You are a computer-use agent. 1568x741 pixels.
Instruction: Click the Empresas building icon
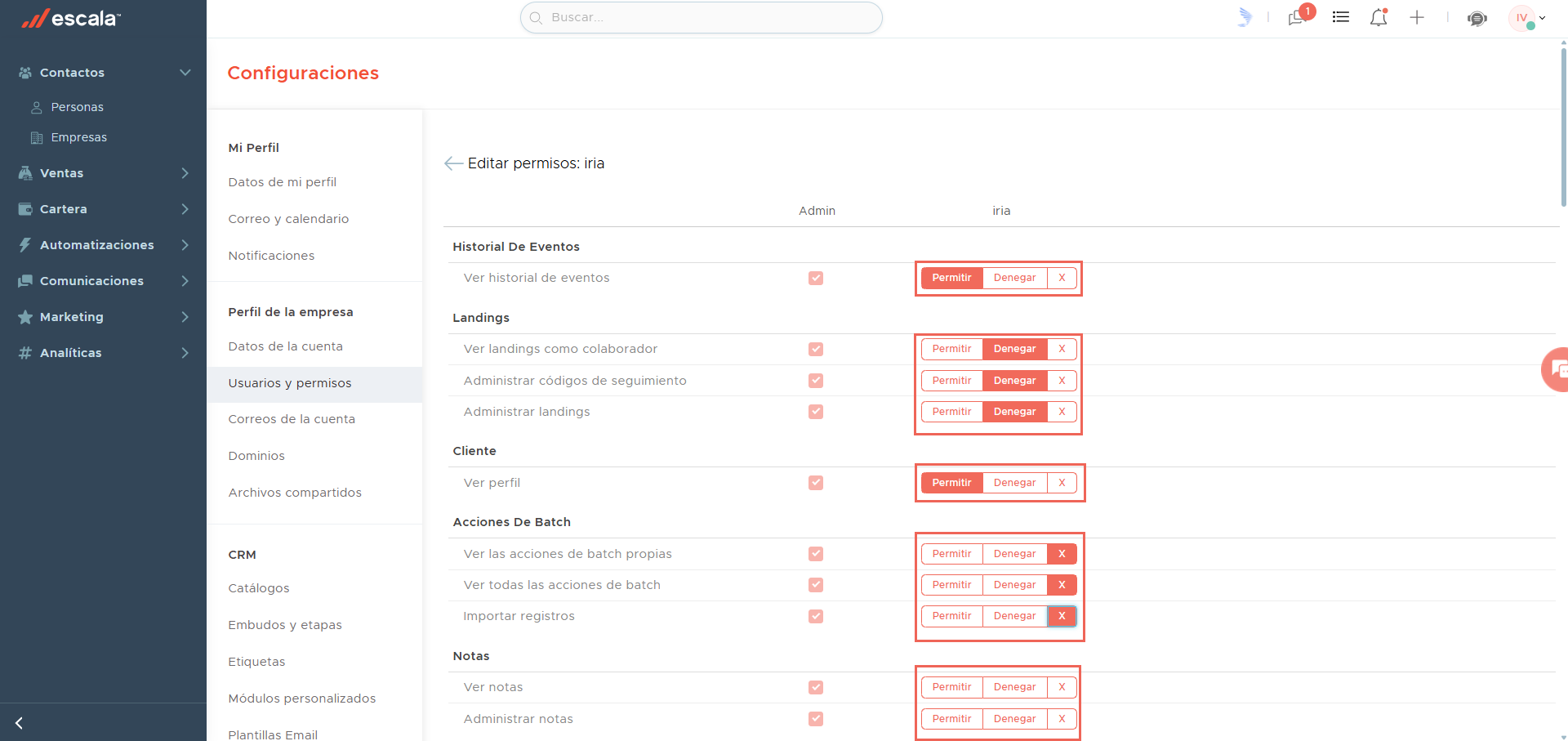(37, 137)
